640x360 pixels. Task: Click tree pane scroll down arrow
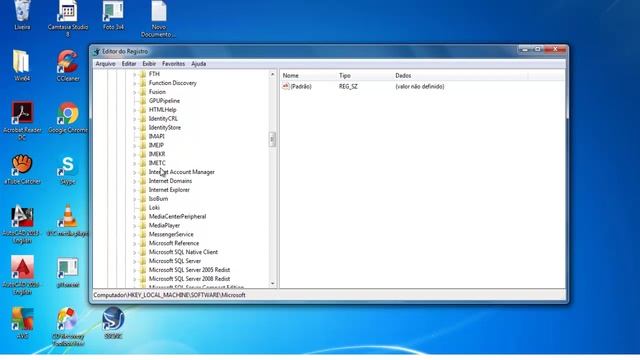coord(272,283)
